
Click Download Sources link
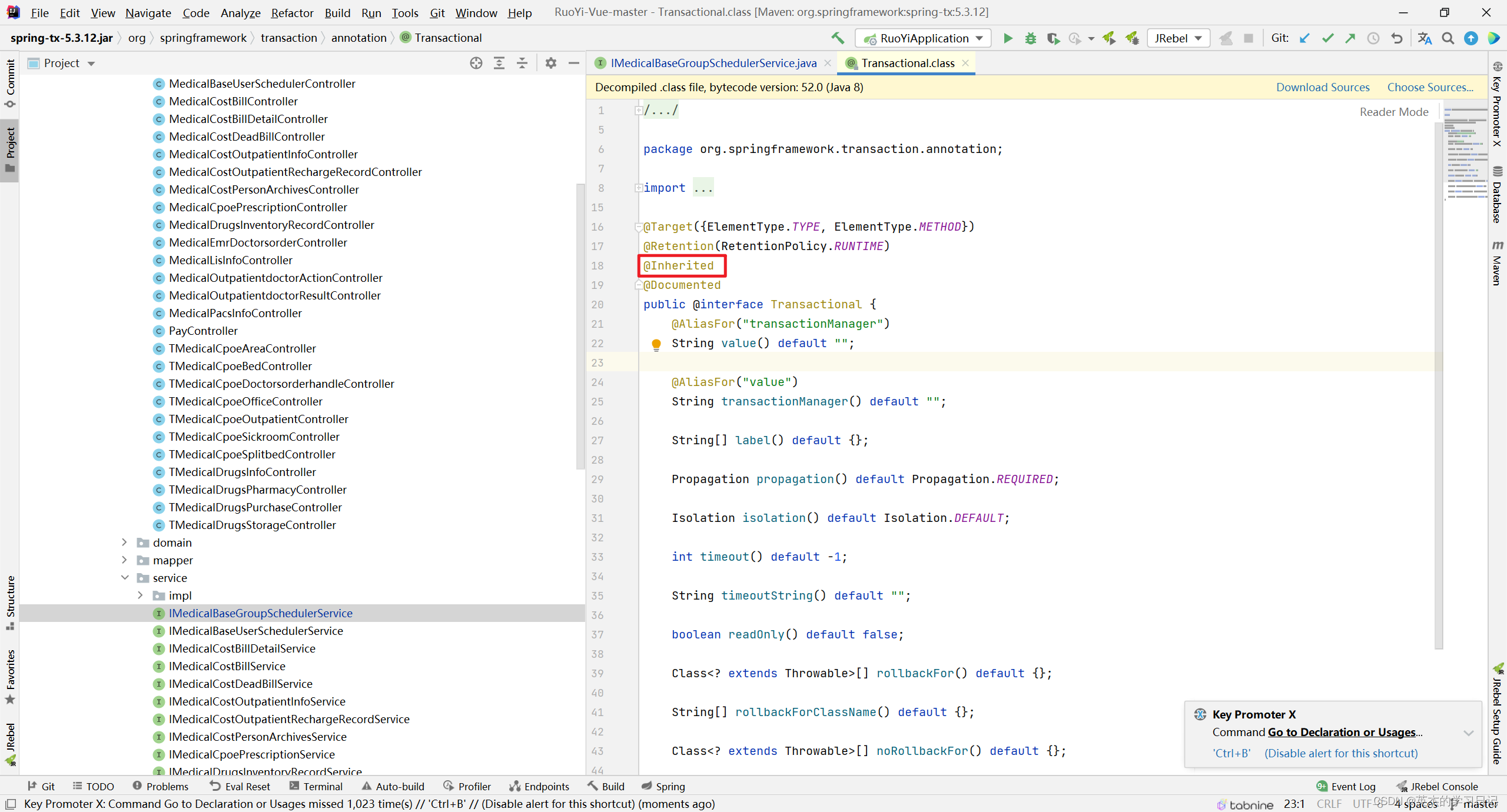[x=1322, y=87]
